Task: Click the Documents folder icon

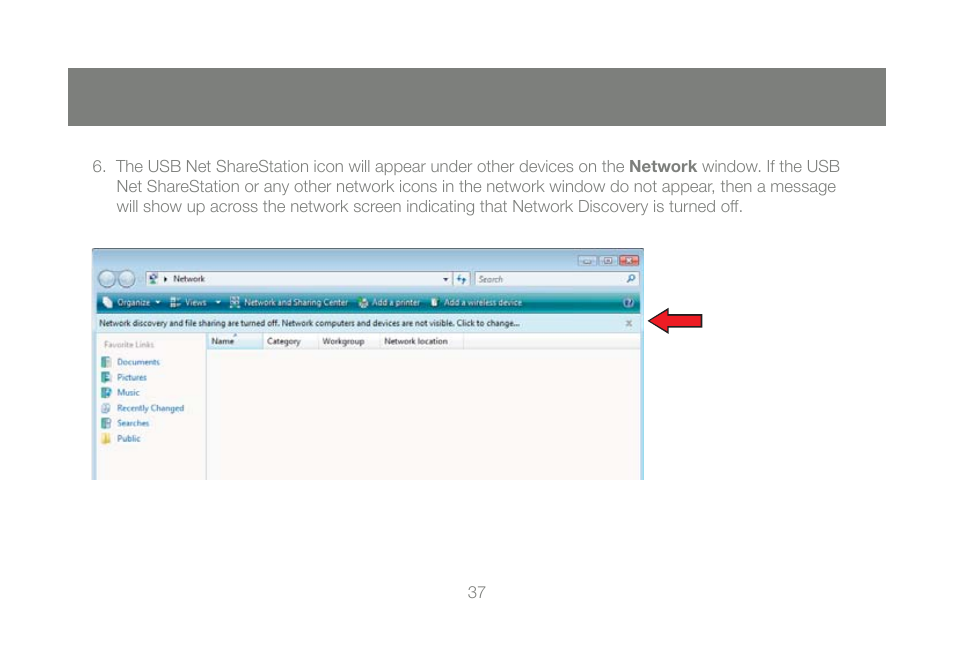Action: tap(106, 362)
